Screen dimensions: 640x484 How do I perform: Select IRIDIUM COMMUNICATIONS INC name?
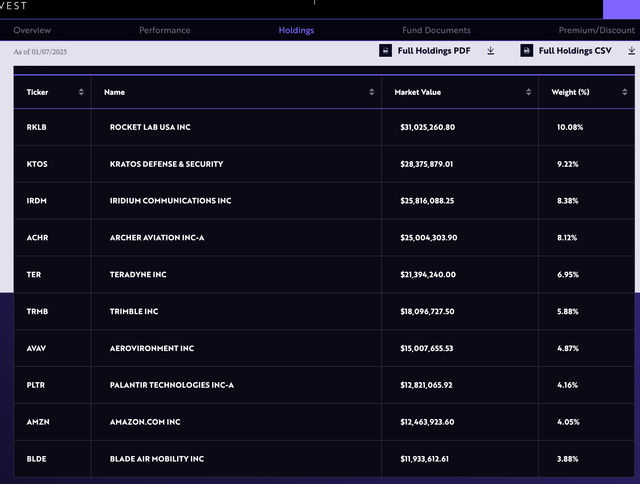click(x=170, y=201)
